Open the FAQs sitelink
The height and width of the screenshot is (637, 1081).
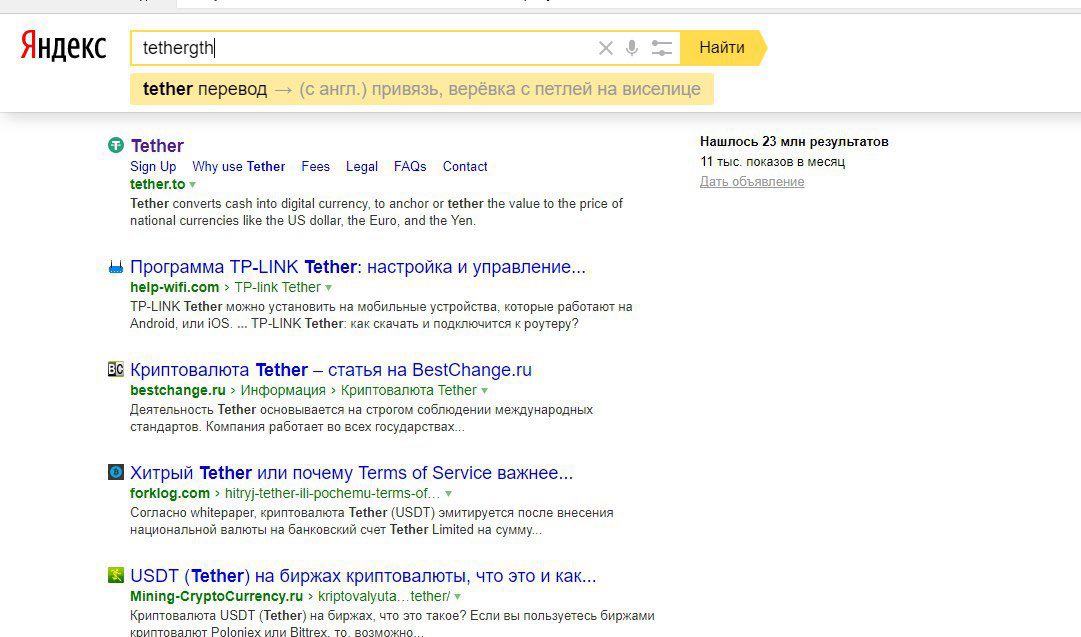[410, 166]
